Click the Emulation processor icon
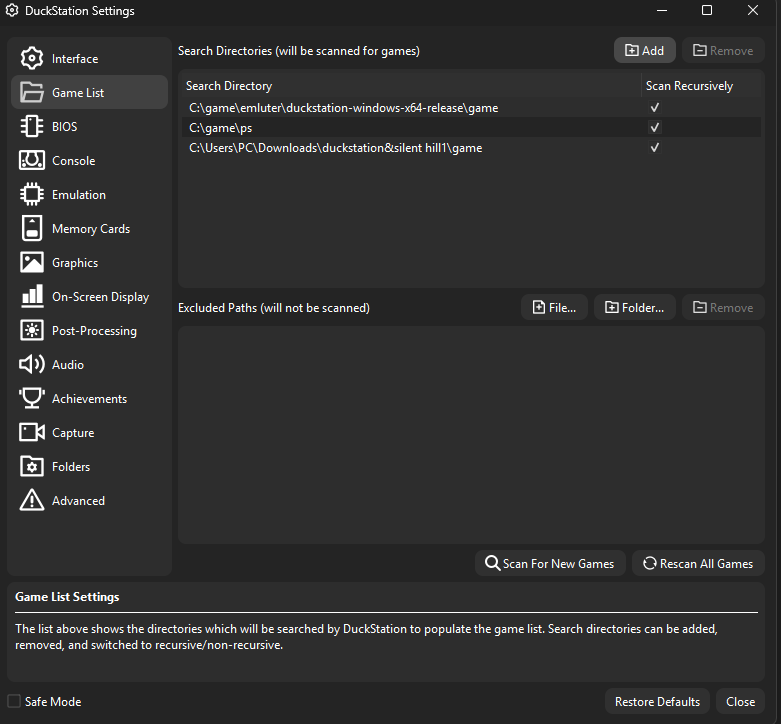The height and width of the screenshot is (724, 781). tap(32, 194)
